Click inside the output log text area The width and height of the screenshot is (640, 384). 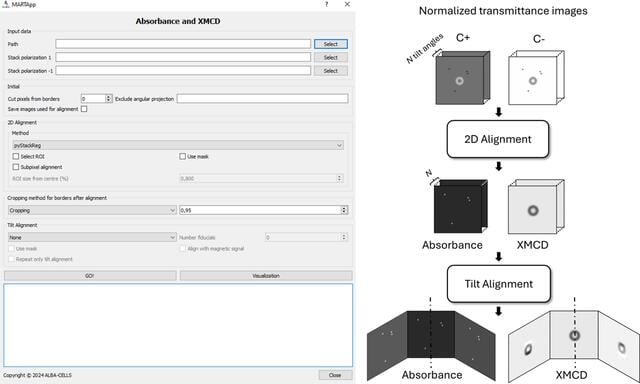[x=178, y=325]
